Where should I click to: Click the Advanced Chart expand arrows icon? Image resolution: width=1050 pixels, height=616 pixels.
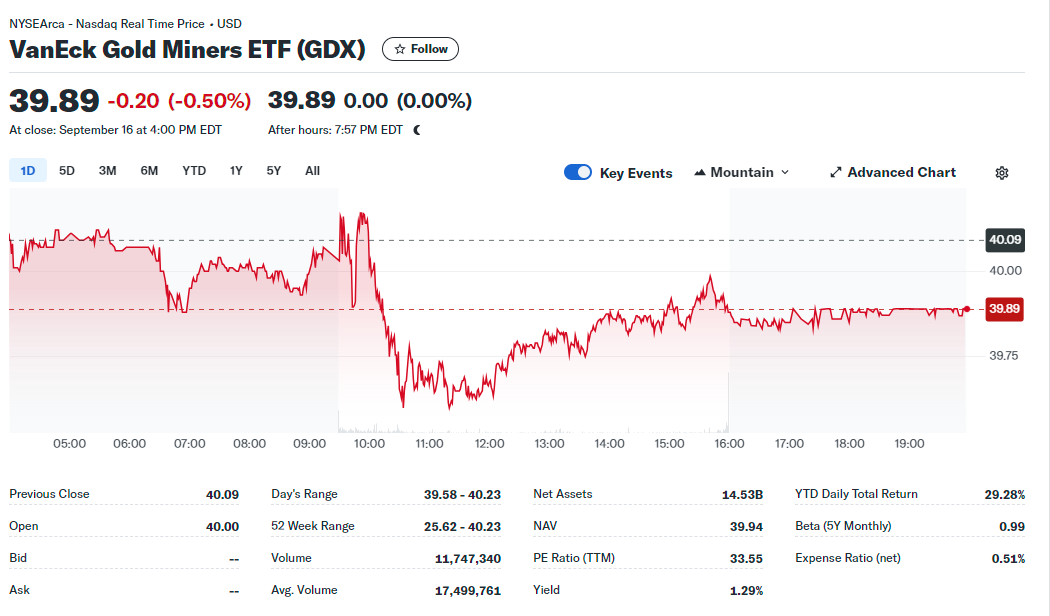tap(836, 173)
